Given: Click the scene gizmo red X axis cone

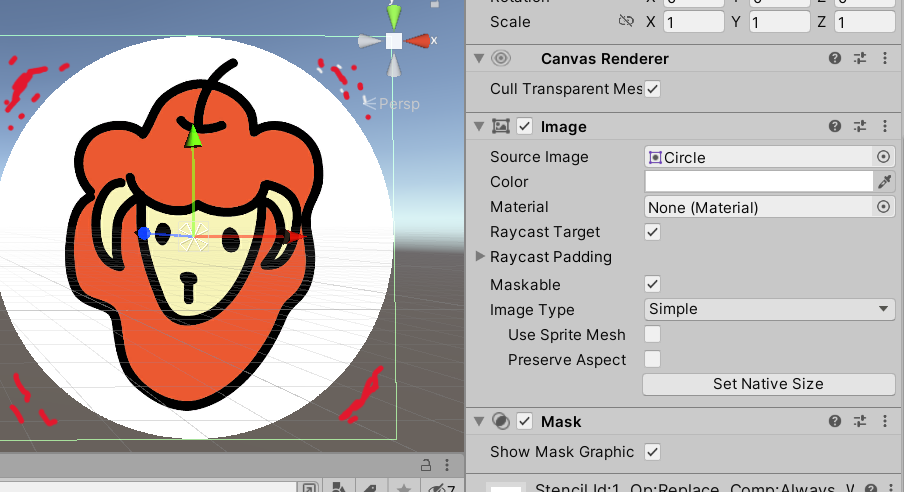Looking at the screenshot, I should [418, 41].
